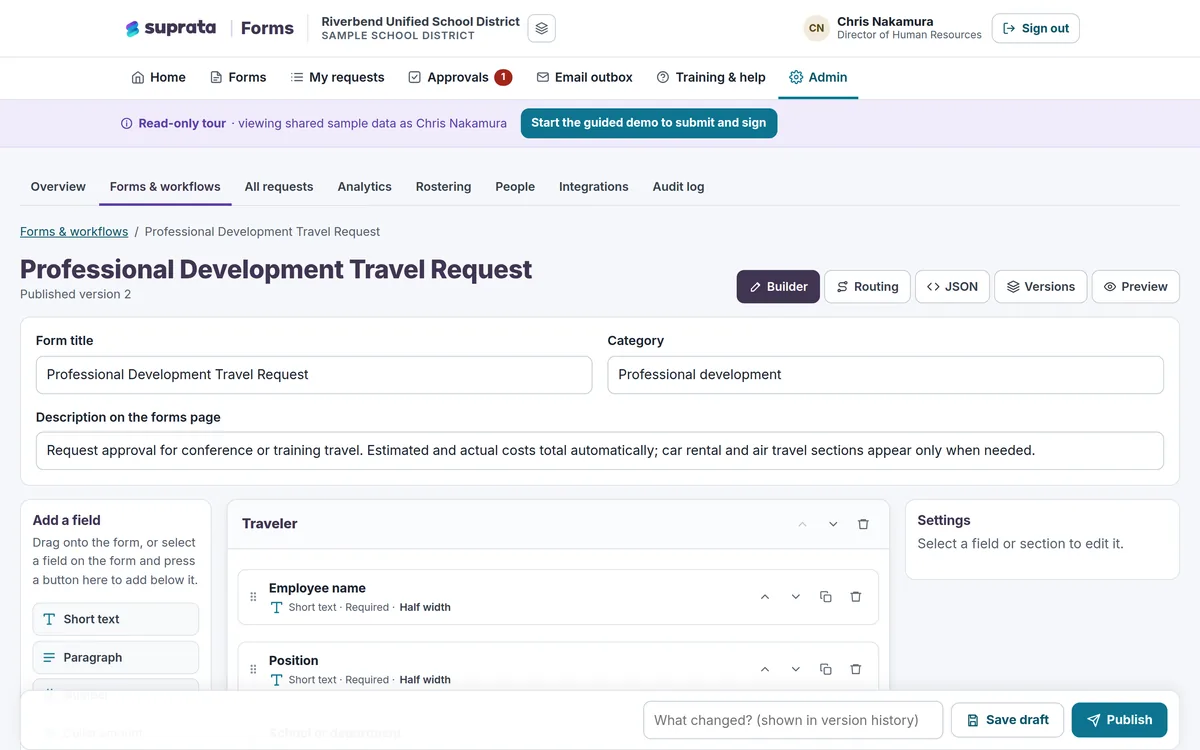Click the district switcher layers icon

tap(541, 28)
